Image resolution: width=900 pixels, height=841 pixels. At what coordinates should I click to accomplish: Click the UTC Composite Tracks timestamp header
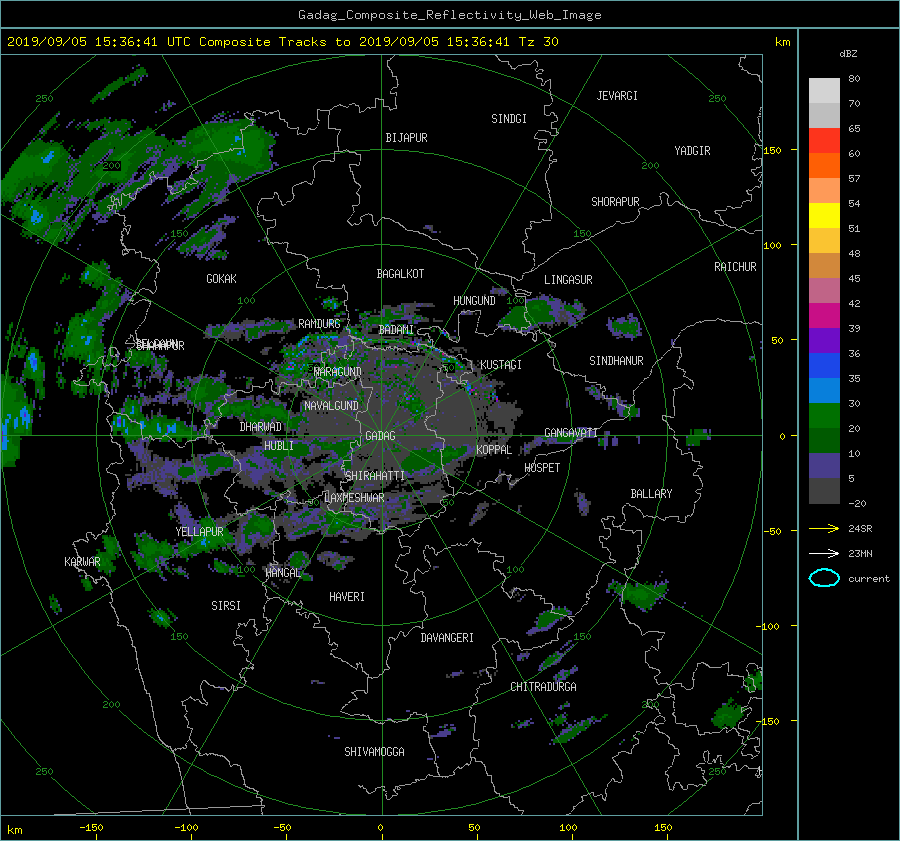[282, 42]
